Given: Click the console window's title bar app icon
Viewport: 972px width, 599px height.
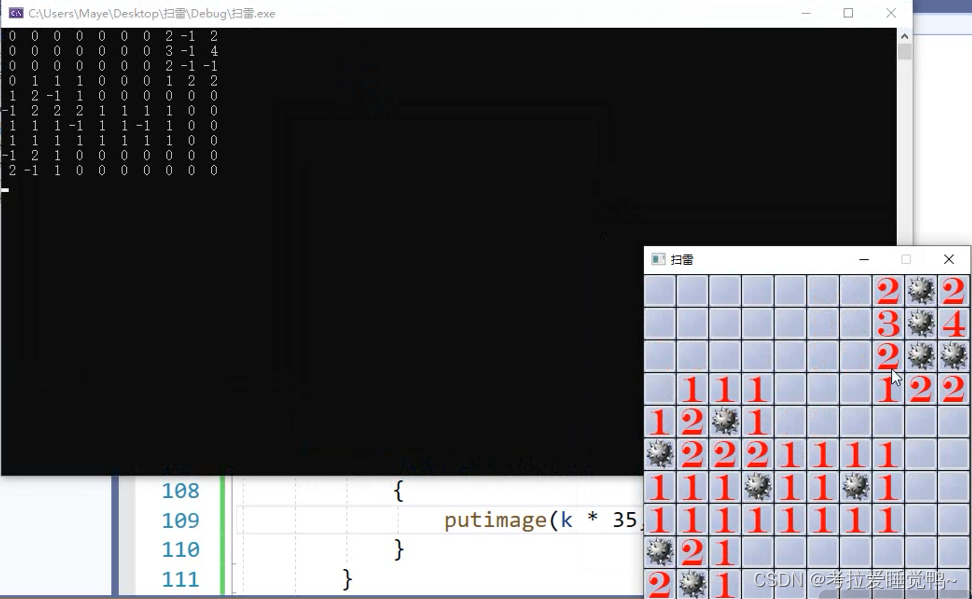Looking at the screenshot, I should [x=16, y=13].
